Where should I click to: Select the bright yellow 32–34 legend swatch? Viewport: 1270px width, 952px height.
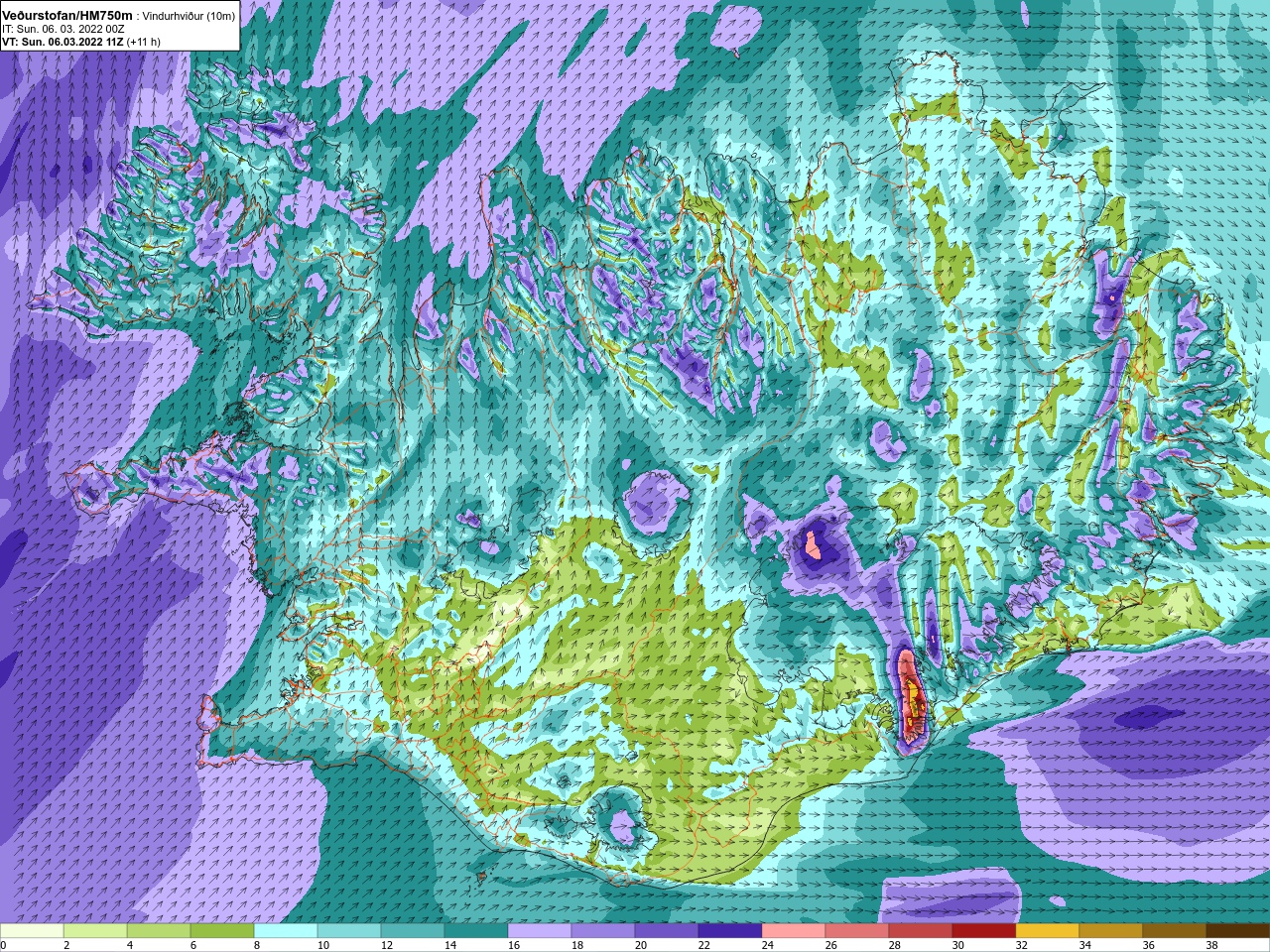(1048, 932)
